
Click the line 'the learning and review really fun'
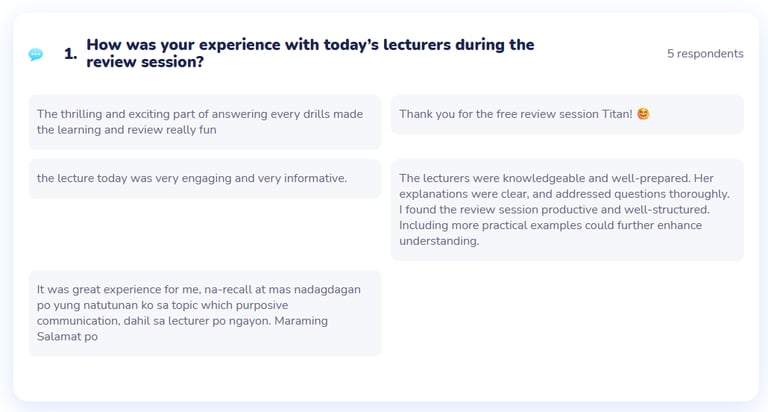click(x=126, y=130)
